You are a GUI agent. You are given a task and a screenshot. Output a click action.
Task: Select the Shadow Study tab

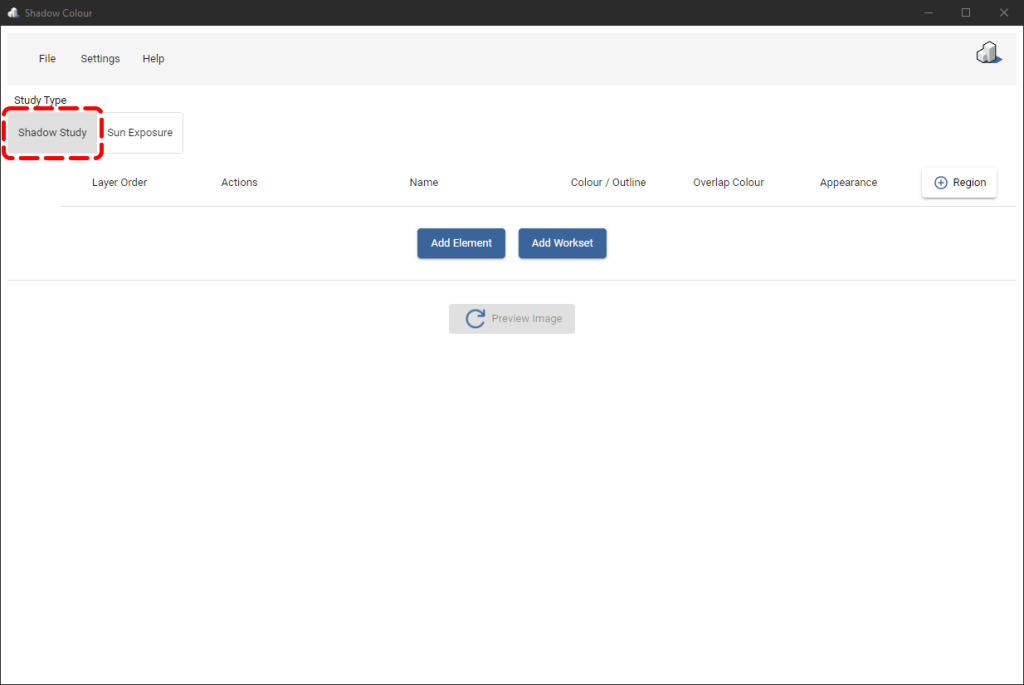click(53, 132)
